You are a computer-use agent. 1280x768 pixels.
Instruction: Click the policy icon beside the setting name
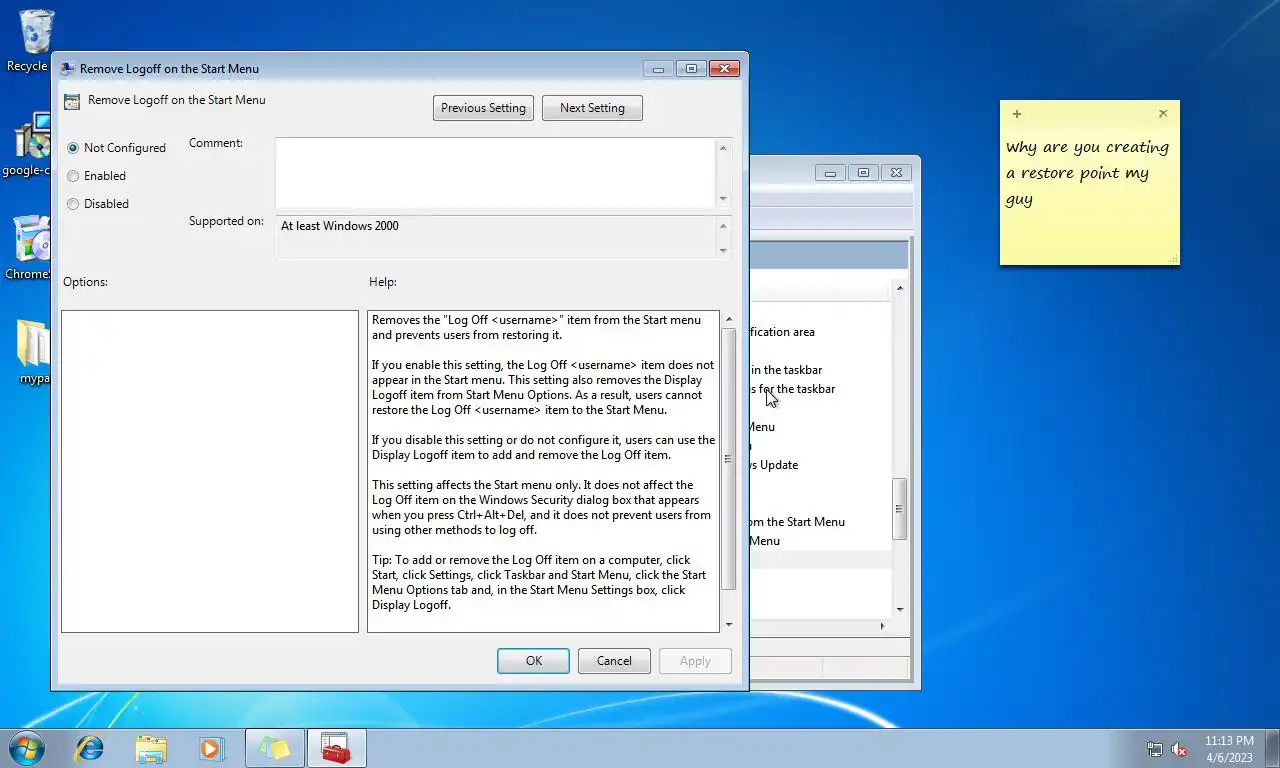point(72,101)
